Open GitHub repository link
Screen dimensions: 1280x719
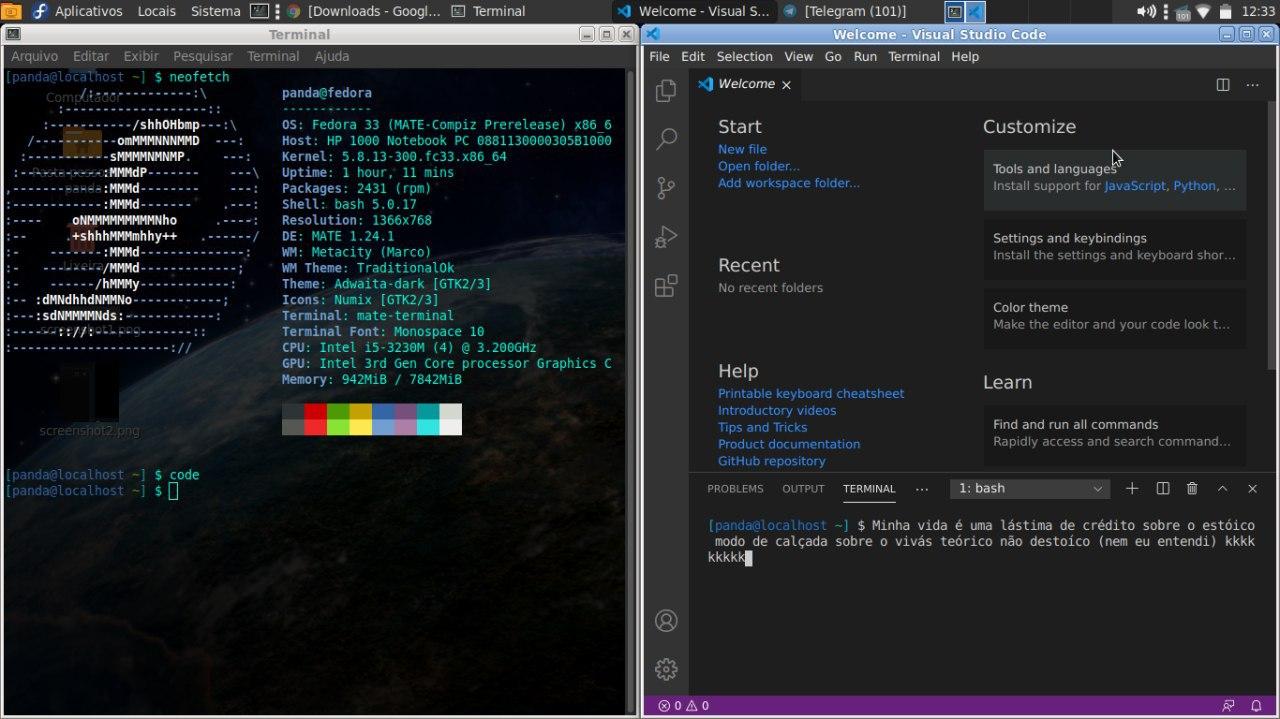(772, 462)
